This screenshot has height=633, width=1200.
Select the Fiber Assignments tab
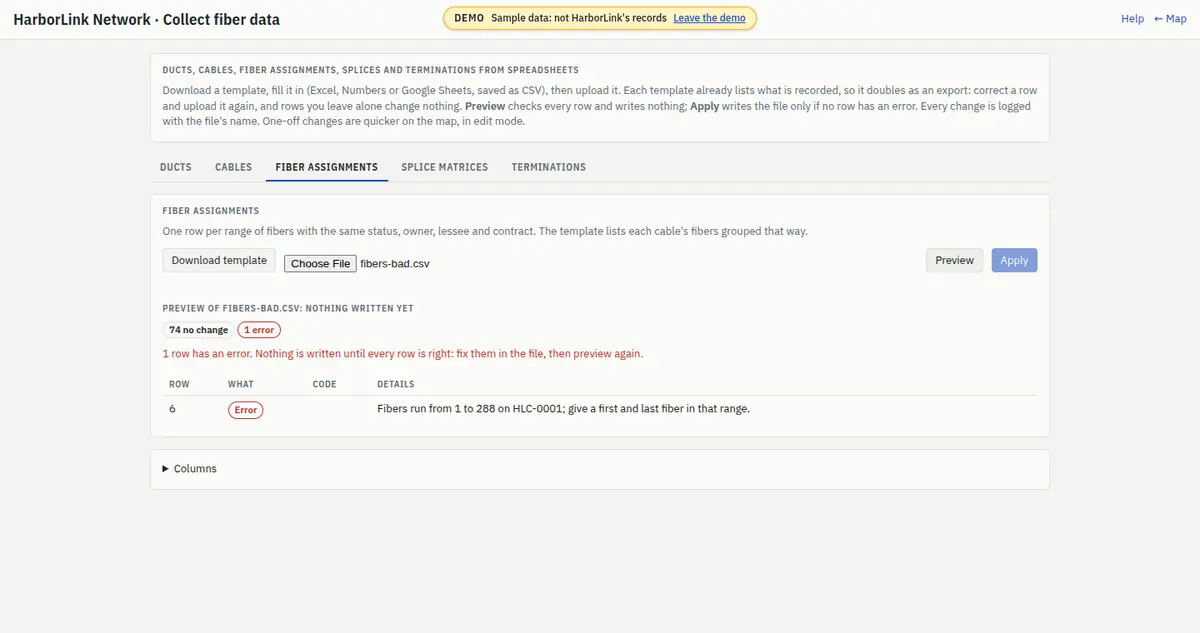point(327,167)
